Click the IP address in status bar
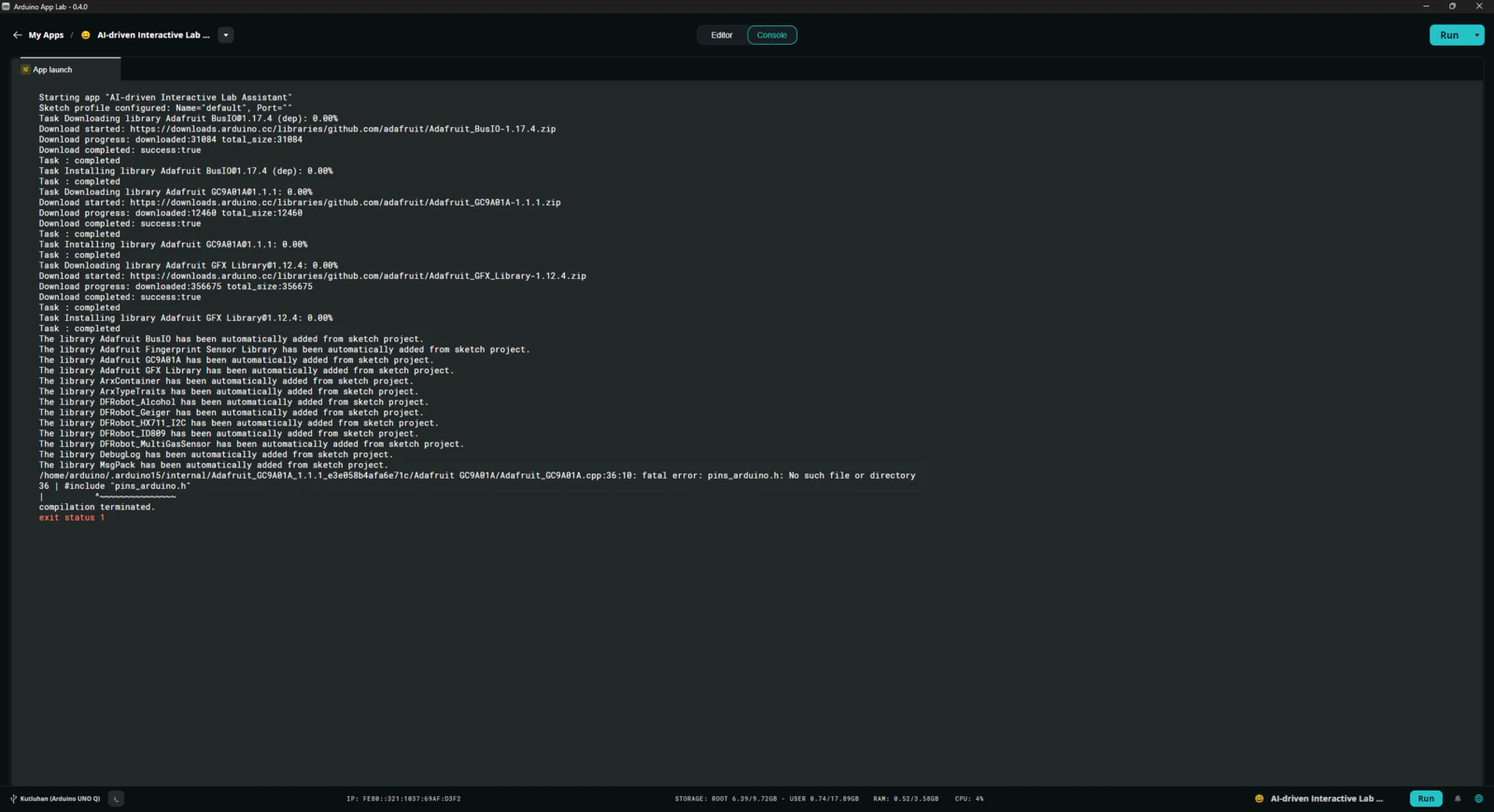 point(403,799)
